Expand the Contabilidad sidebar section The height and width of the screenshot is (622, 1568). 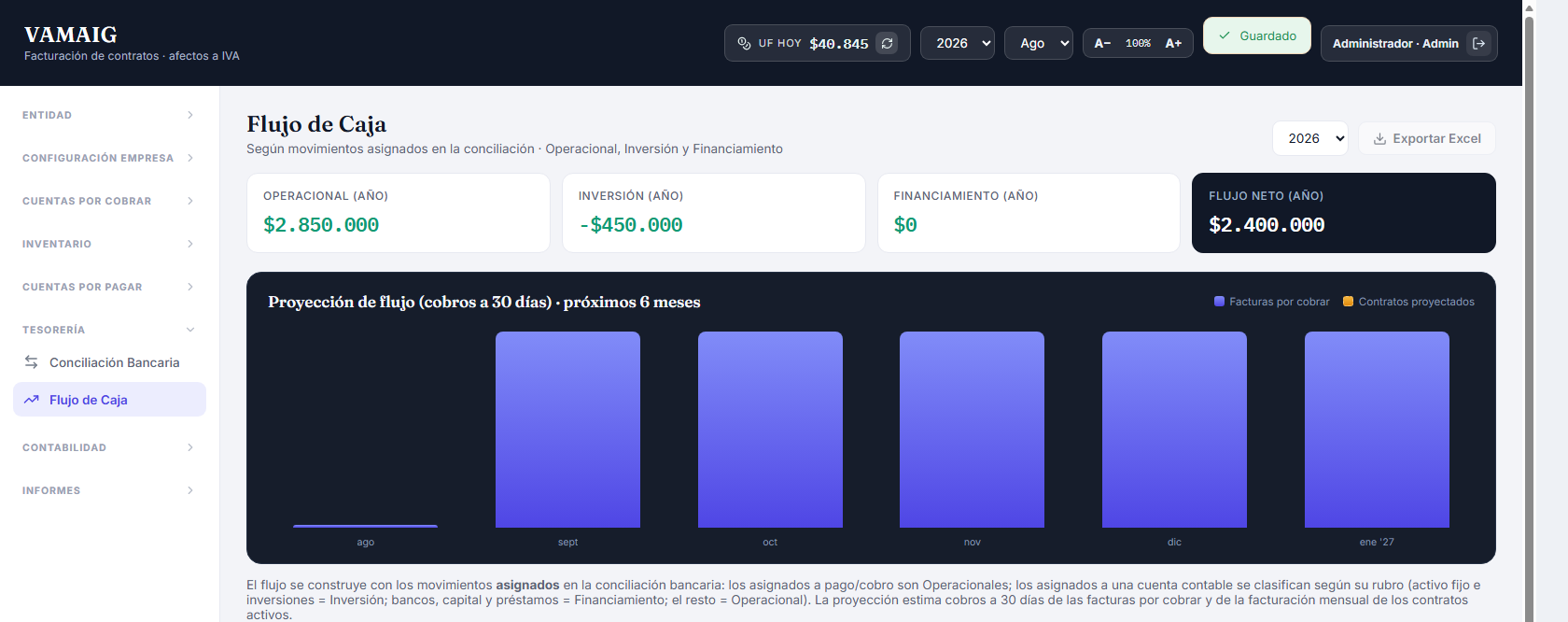(109, 447)
